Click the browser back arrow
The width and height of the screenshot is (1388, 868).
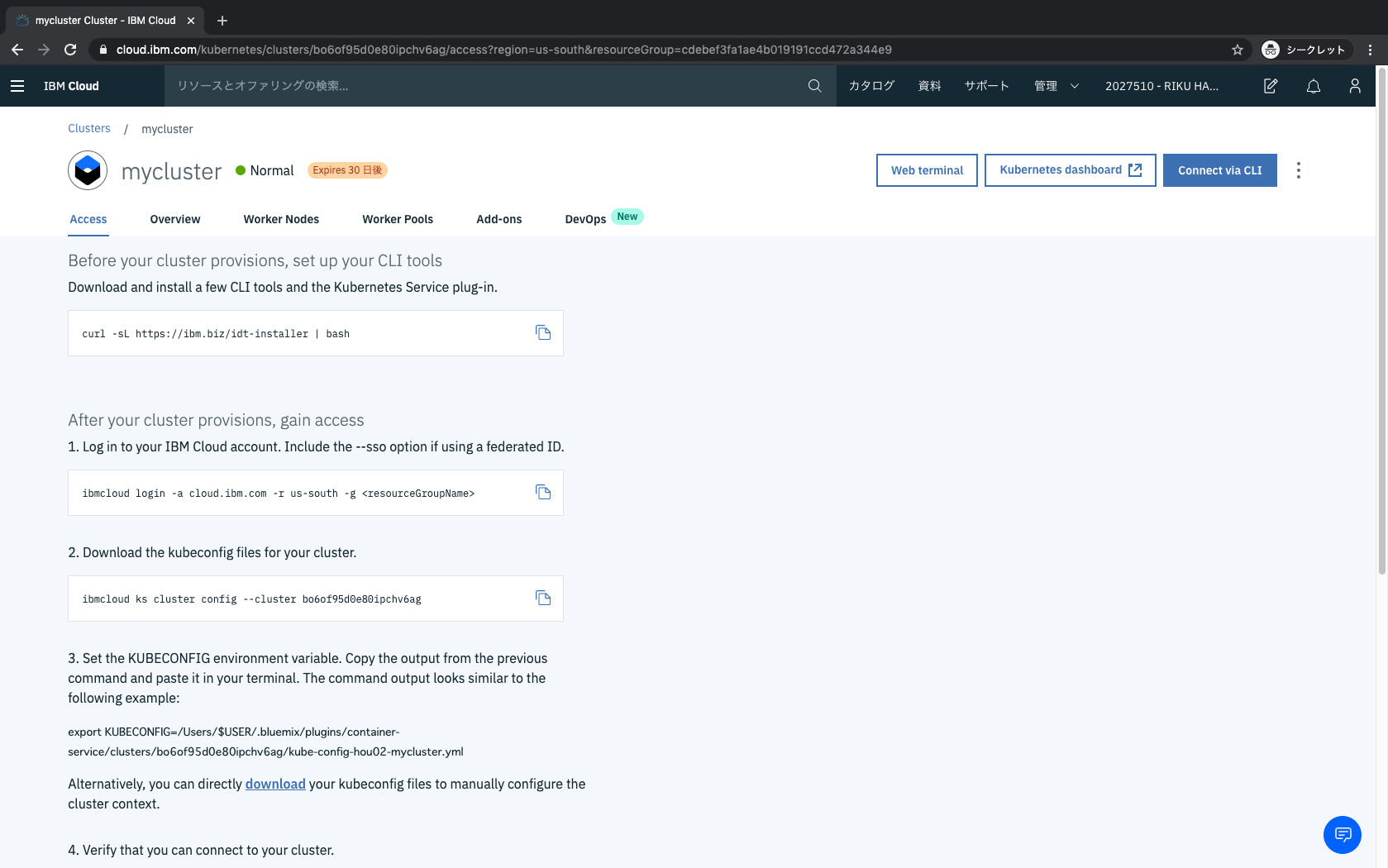(x=17, y=50)
